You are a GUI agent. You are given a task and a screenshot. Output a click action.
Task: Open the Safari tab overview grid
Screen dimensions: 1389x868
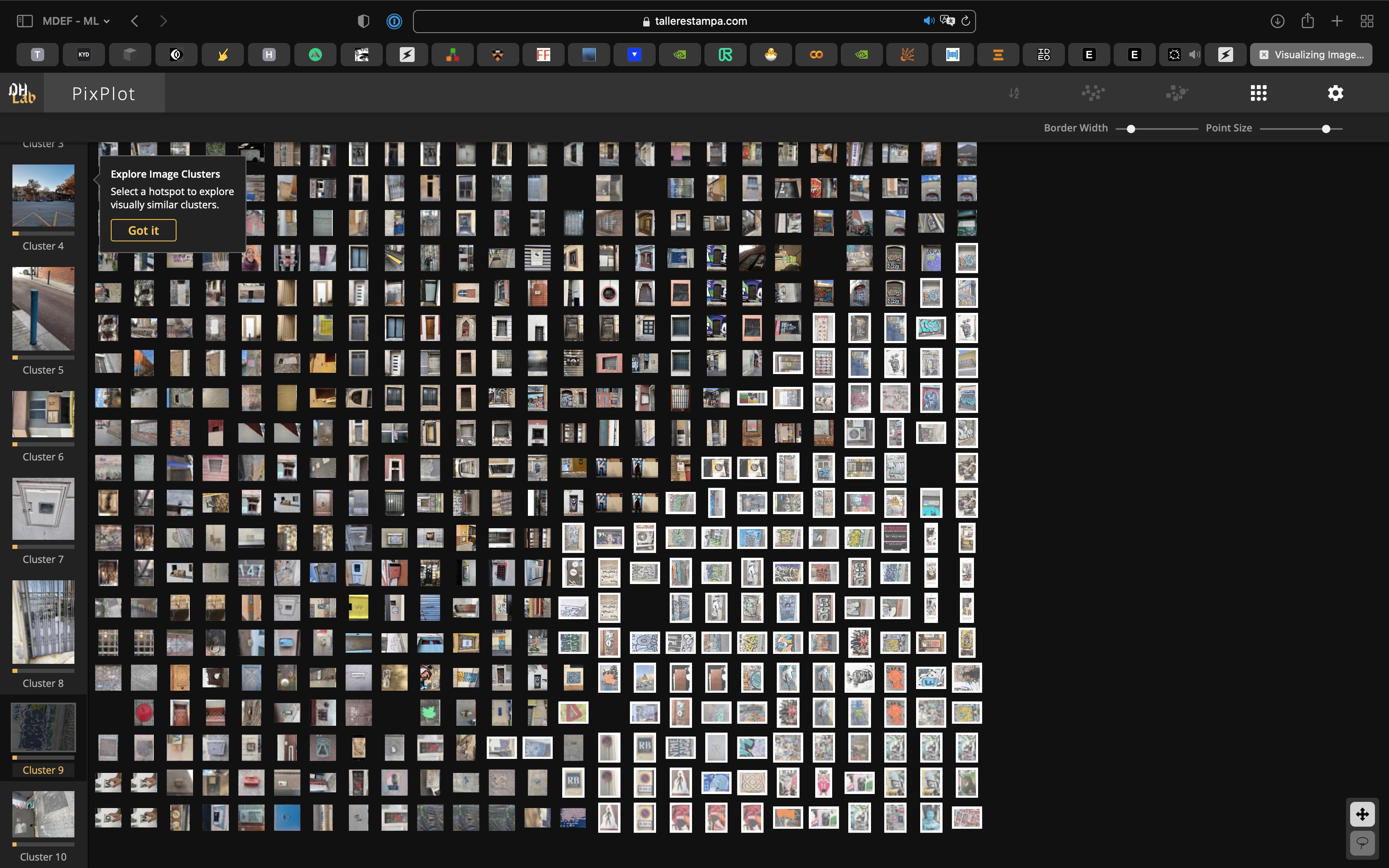click(1367, 21)
